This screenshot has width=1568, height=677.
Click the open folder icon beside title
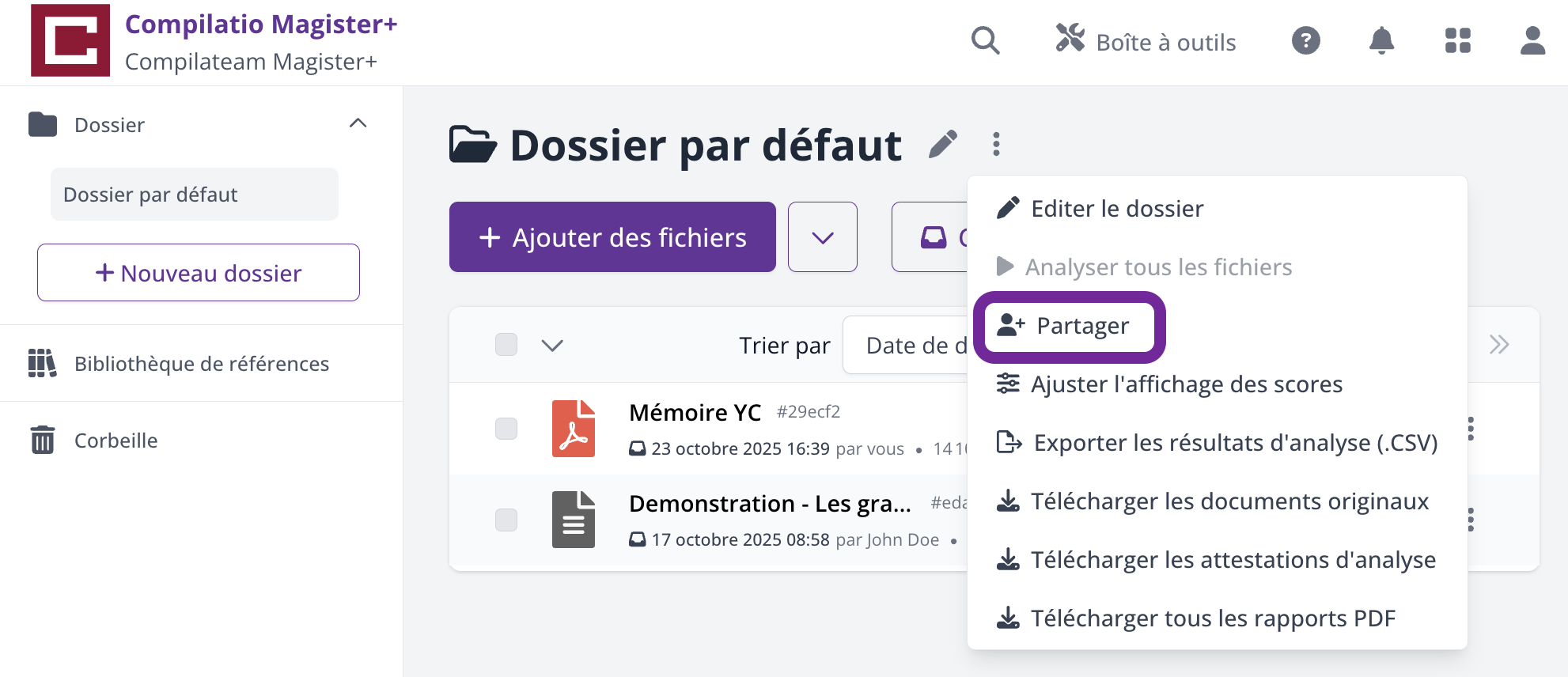tap(473, 144)
